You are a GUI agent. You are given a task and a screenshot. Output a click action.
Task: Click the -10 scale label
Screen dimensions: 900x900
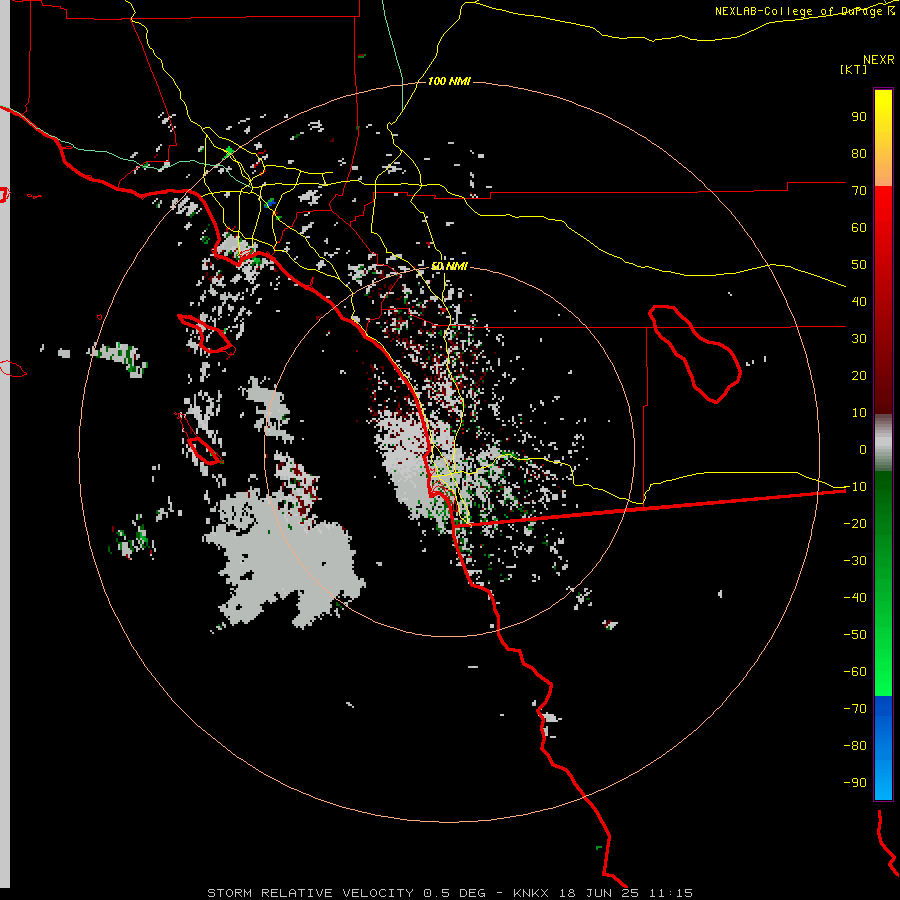pos(855,487)
